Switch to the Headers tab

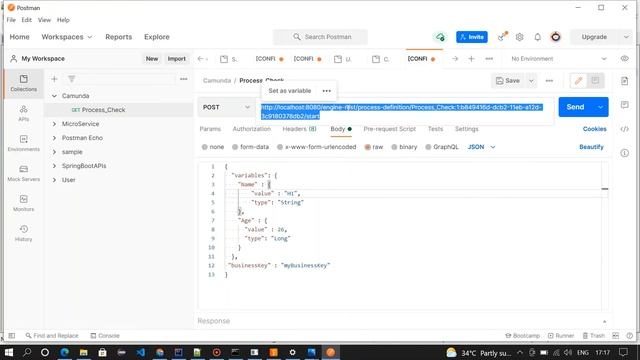(x=300, y=129)
